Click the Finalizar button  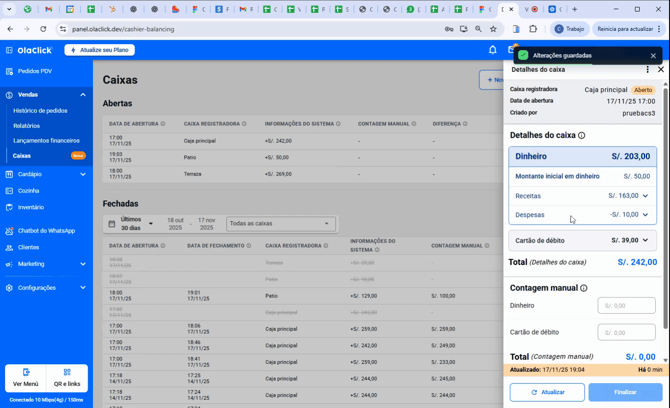625,392
